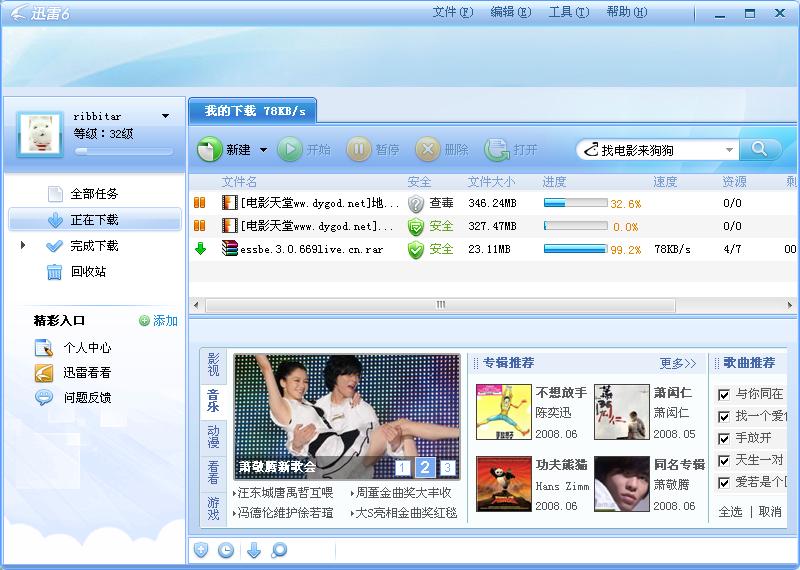Toggle the 手放开 song checkbox
The height and width of the screenshot is (570, 800).
[723, 439]
